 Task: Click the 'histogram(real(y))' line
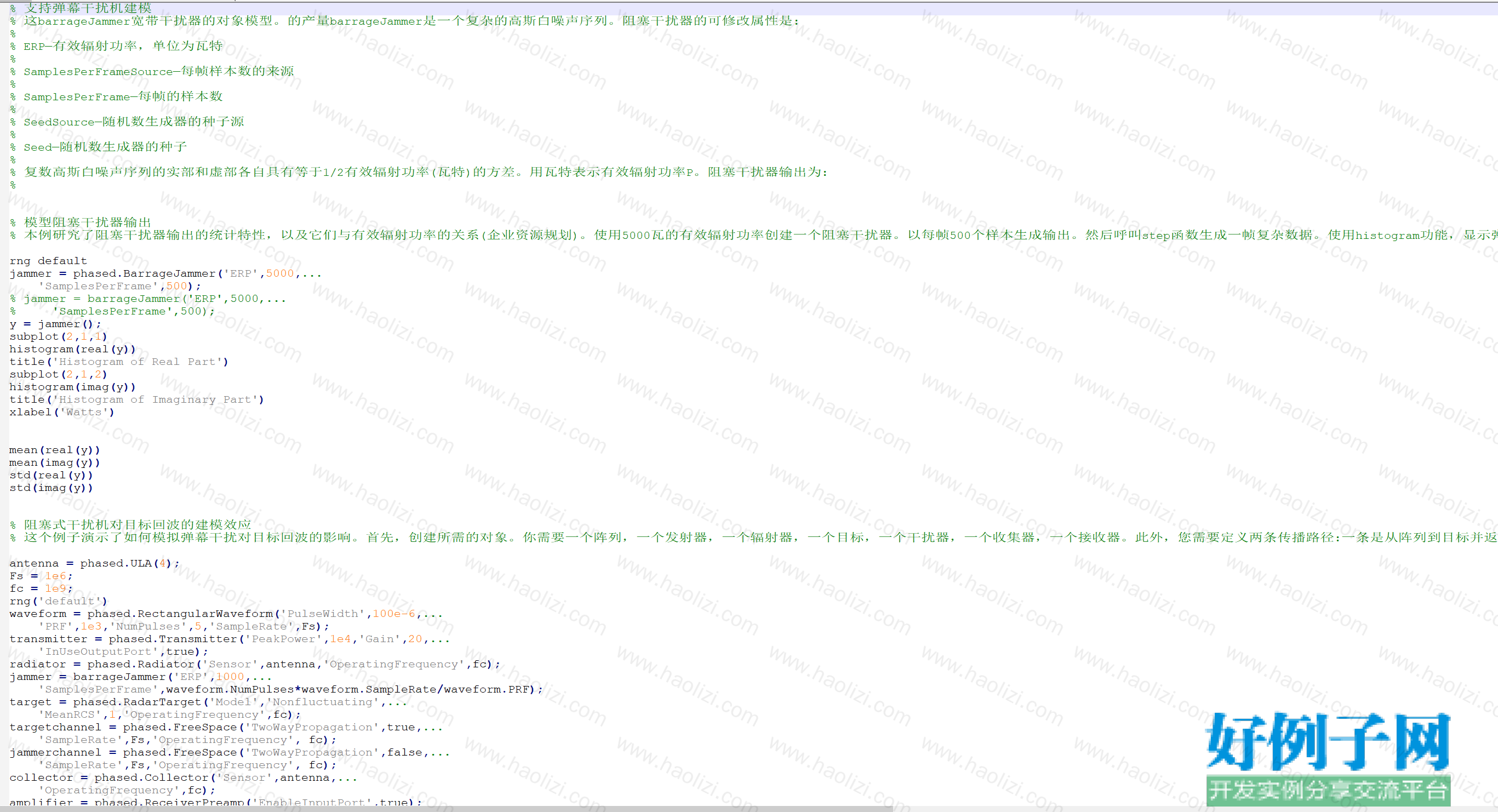[73, 349]
